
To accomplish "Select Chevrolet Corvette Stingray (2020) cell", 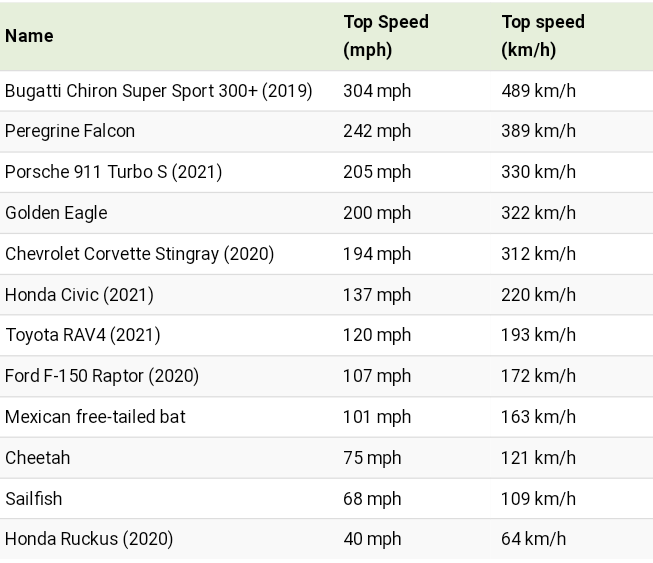I will pos(140,254).
